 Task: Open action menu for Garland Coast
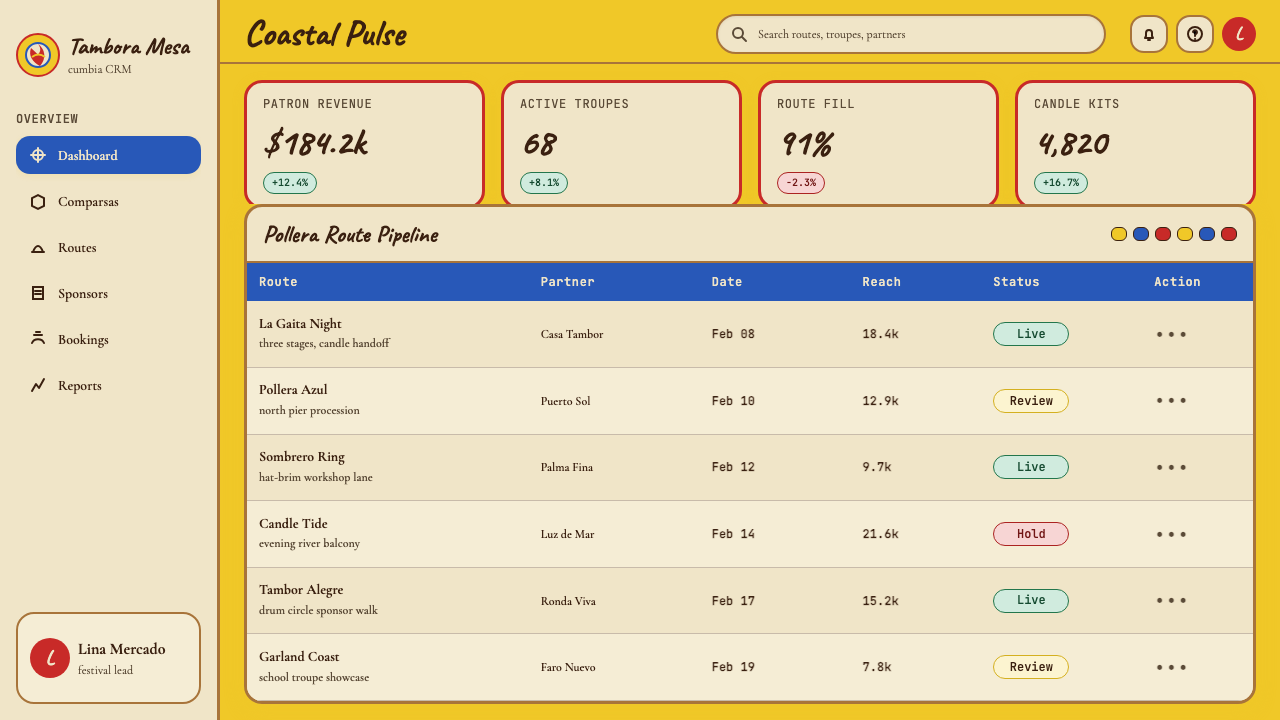pos(1171,667)
